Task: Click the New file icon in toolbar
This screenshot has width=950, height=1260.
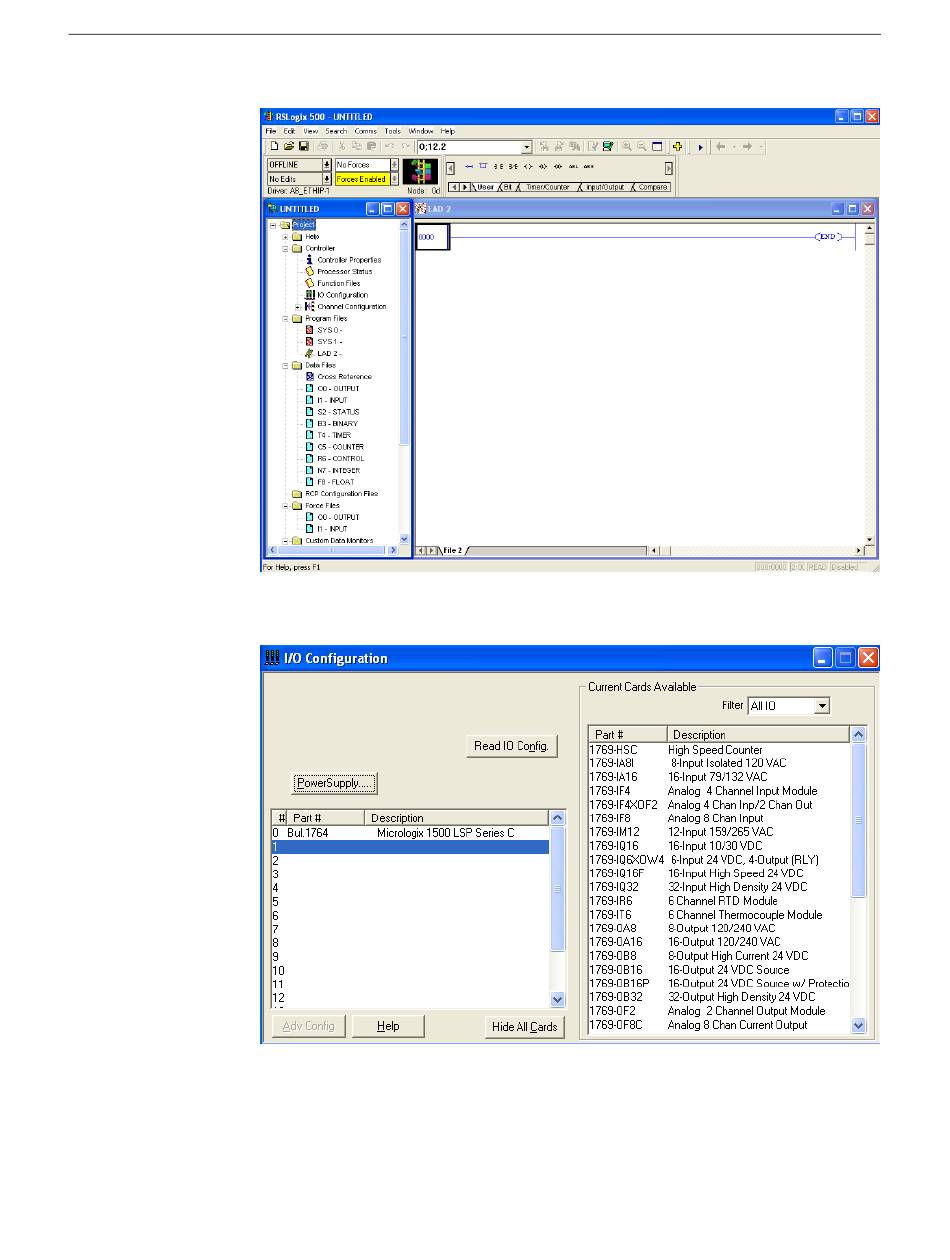Action: click(x=275, y=147)
